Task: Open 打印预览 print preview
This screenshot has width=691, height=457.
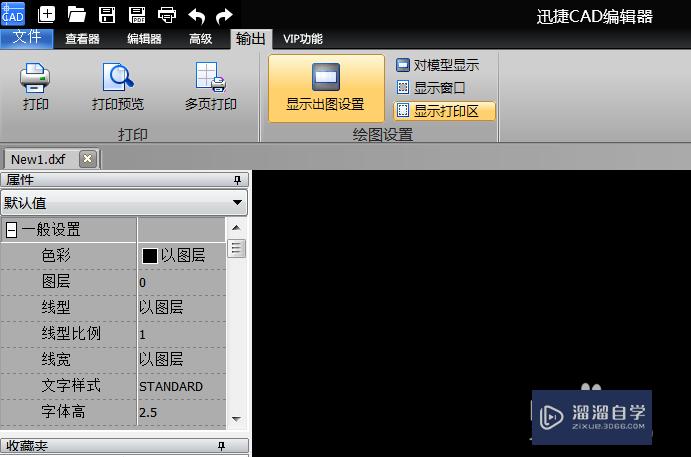Action: (x=118, y=87)
